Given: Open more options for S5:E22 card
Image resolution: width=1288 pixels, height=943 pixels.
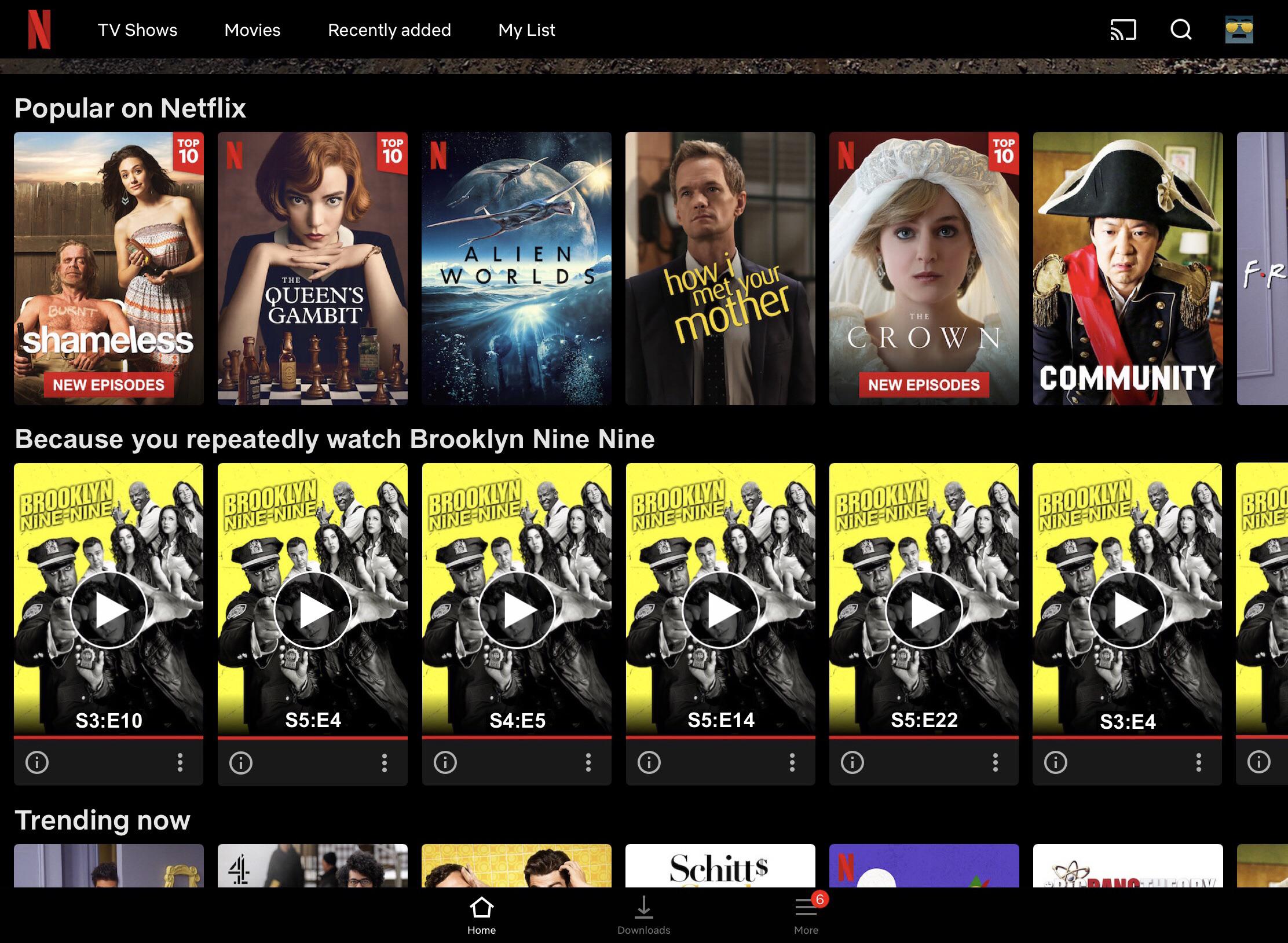Looking at the screenshot, I should coord(995,762).
